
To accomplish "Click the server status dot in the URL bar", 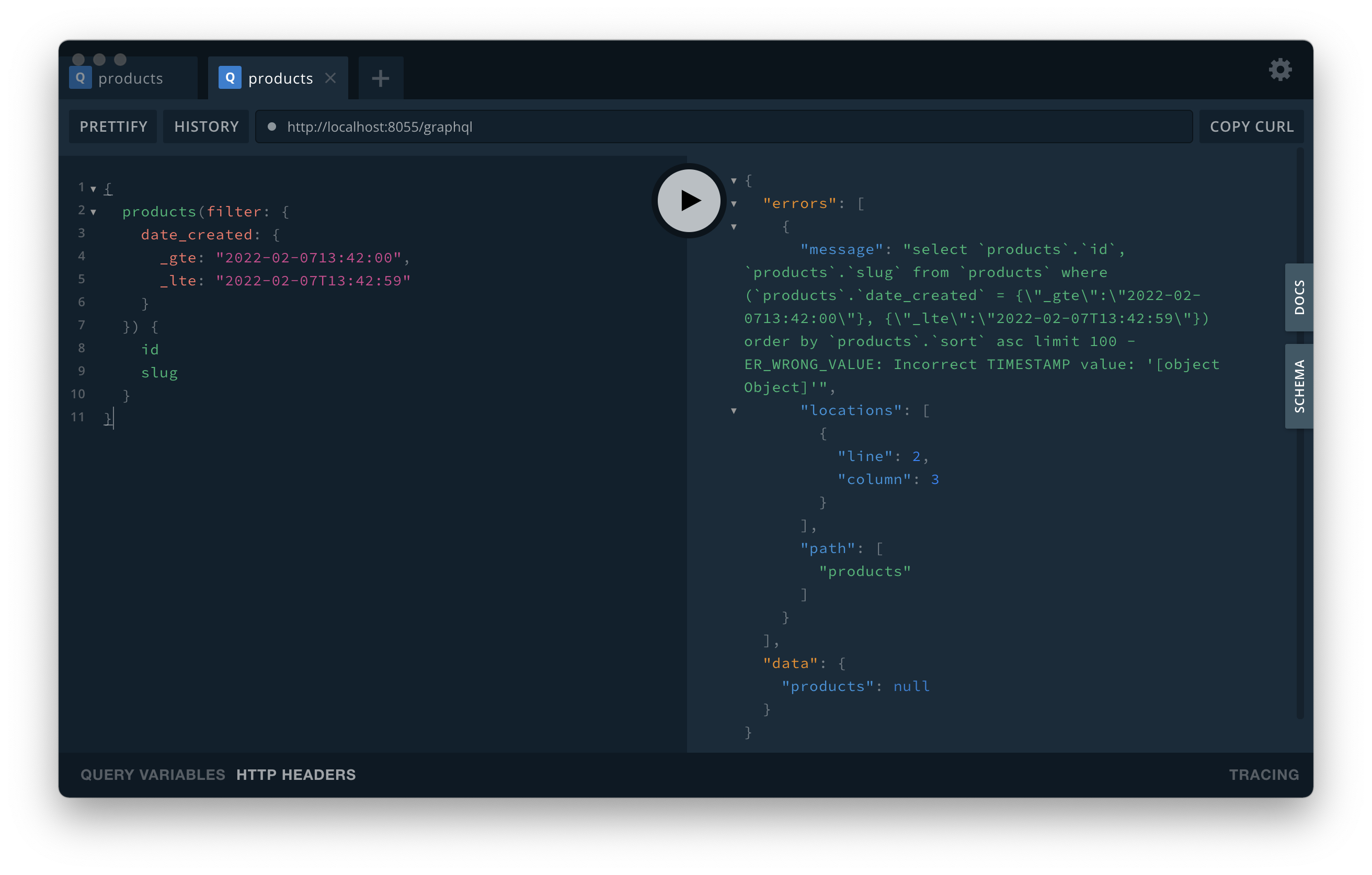I will (273, 126).
